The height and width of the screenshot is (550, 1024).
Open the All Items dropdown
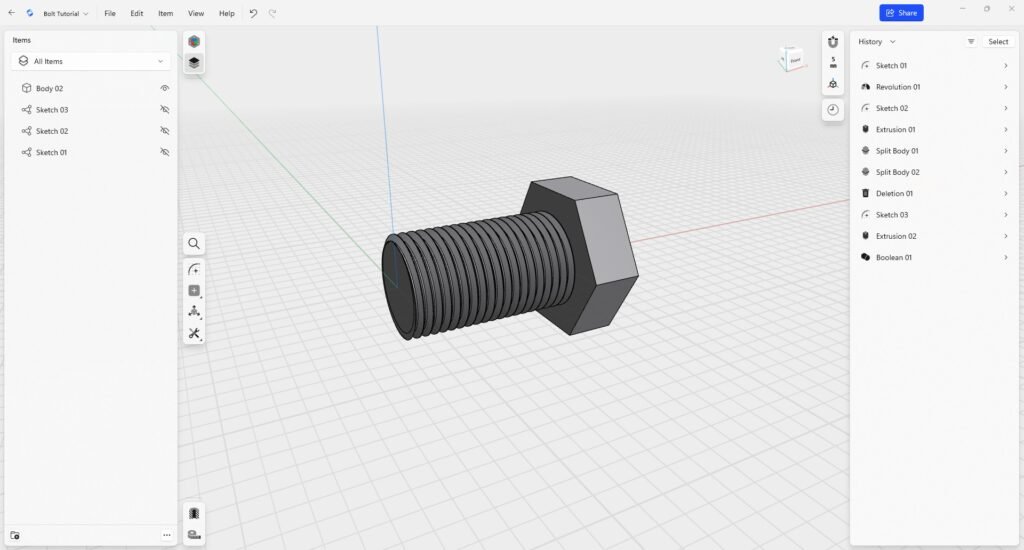pyautogui.click(x=91, y=61)
